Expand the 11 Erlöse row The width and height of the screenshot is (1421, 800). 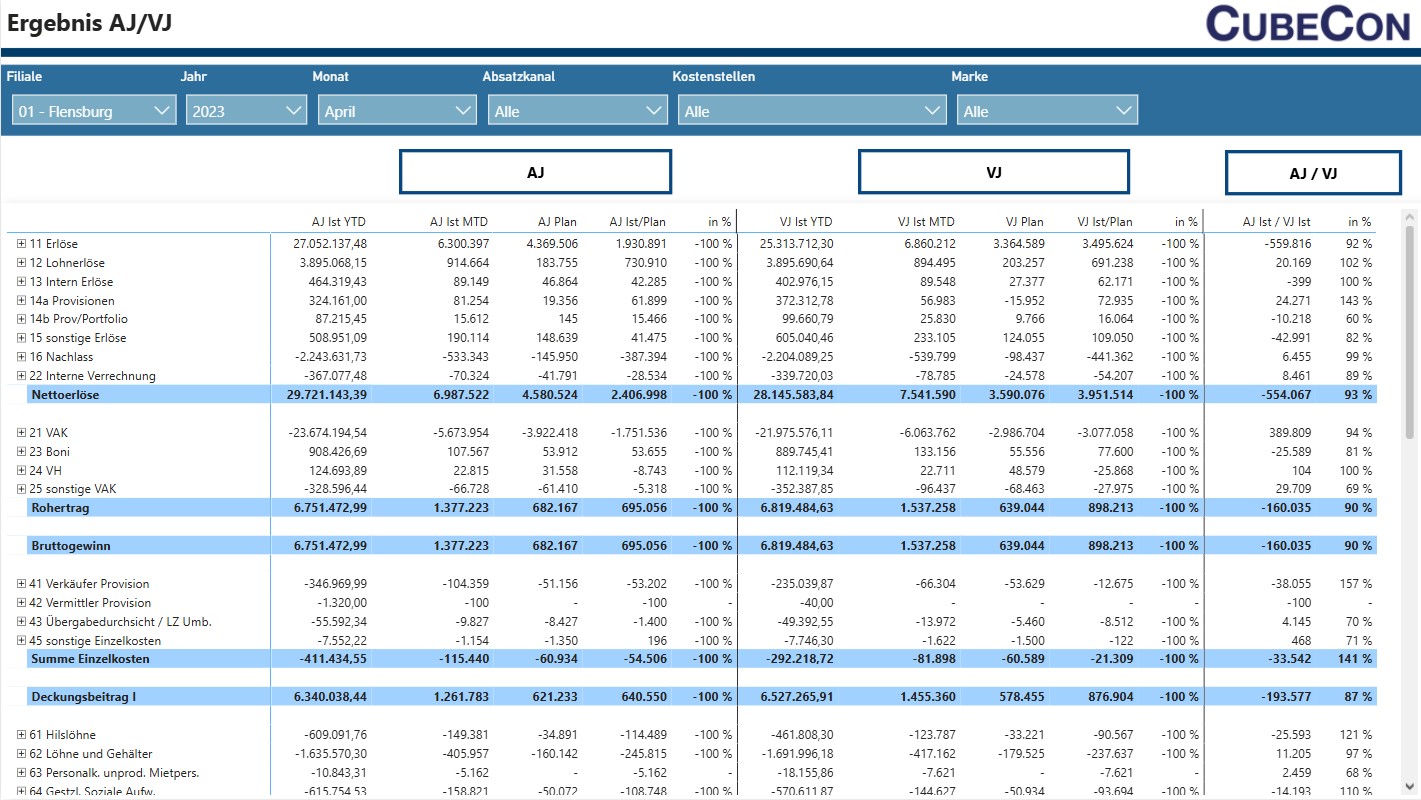coord(21,244)
